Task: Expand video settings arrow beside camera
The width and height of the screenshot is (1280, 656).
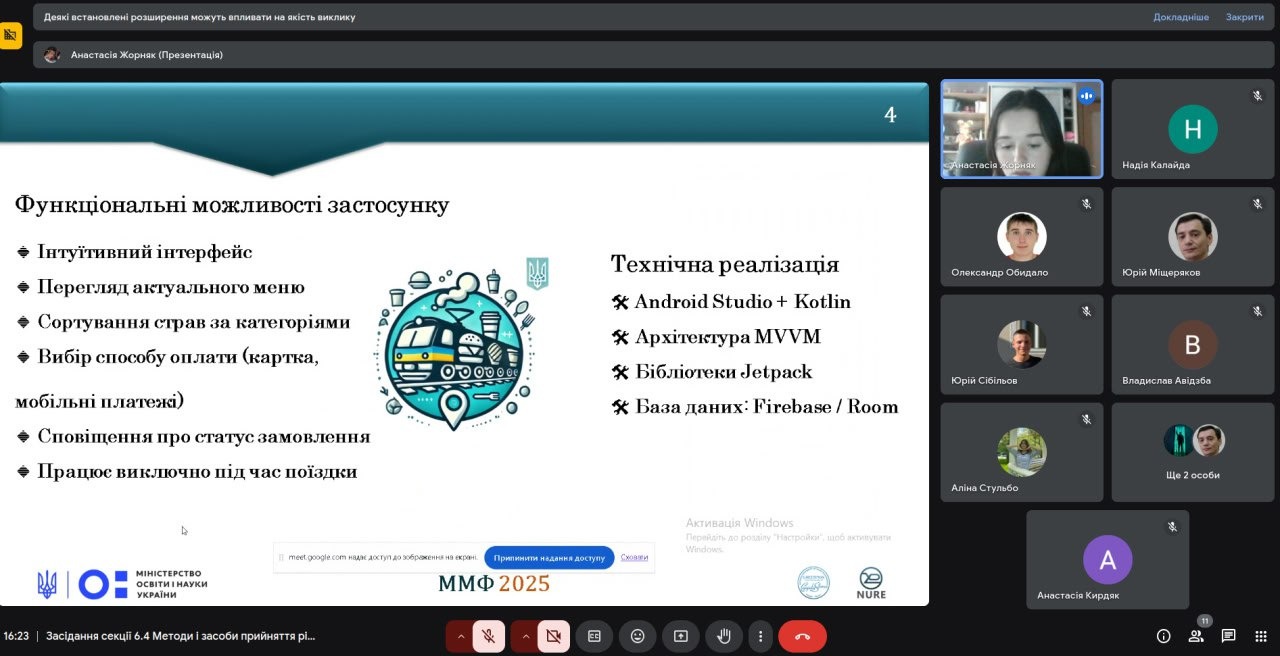Action: coord(525,636)
